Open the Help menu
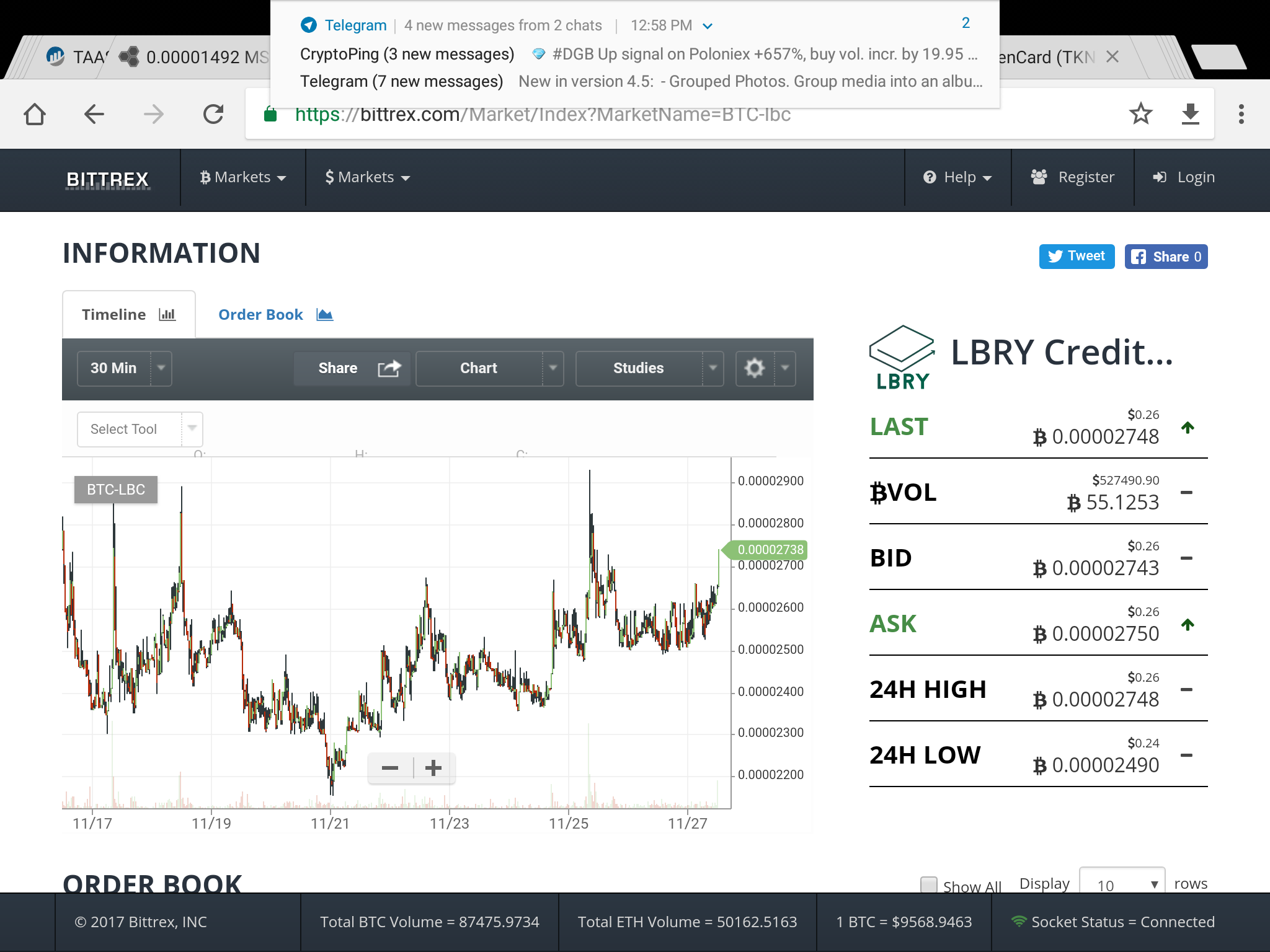Screen dimensions: 1270x952 point(957,177)
